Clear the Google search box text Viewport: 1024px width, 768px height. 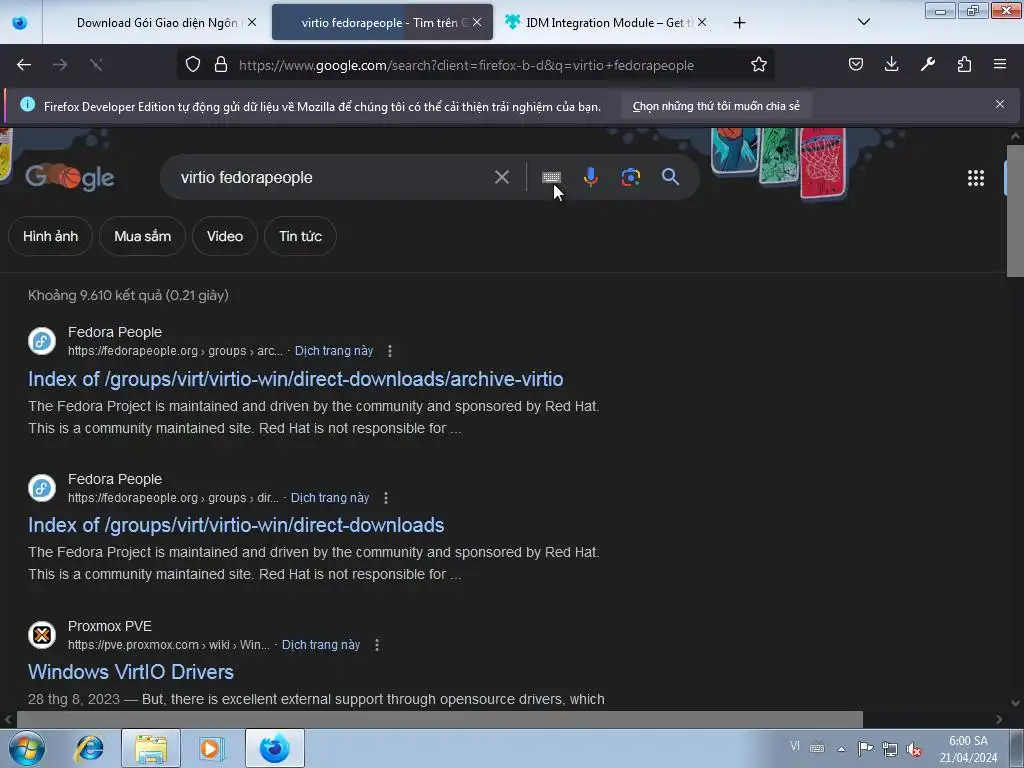point(502,177)
